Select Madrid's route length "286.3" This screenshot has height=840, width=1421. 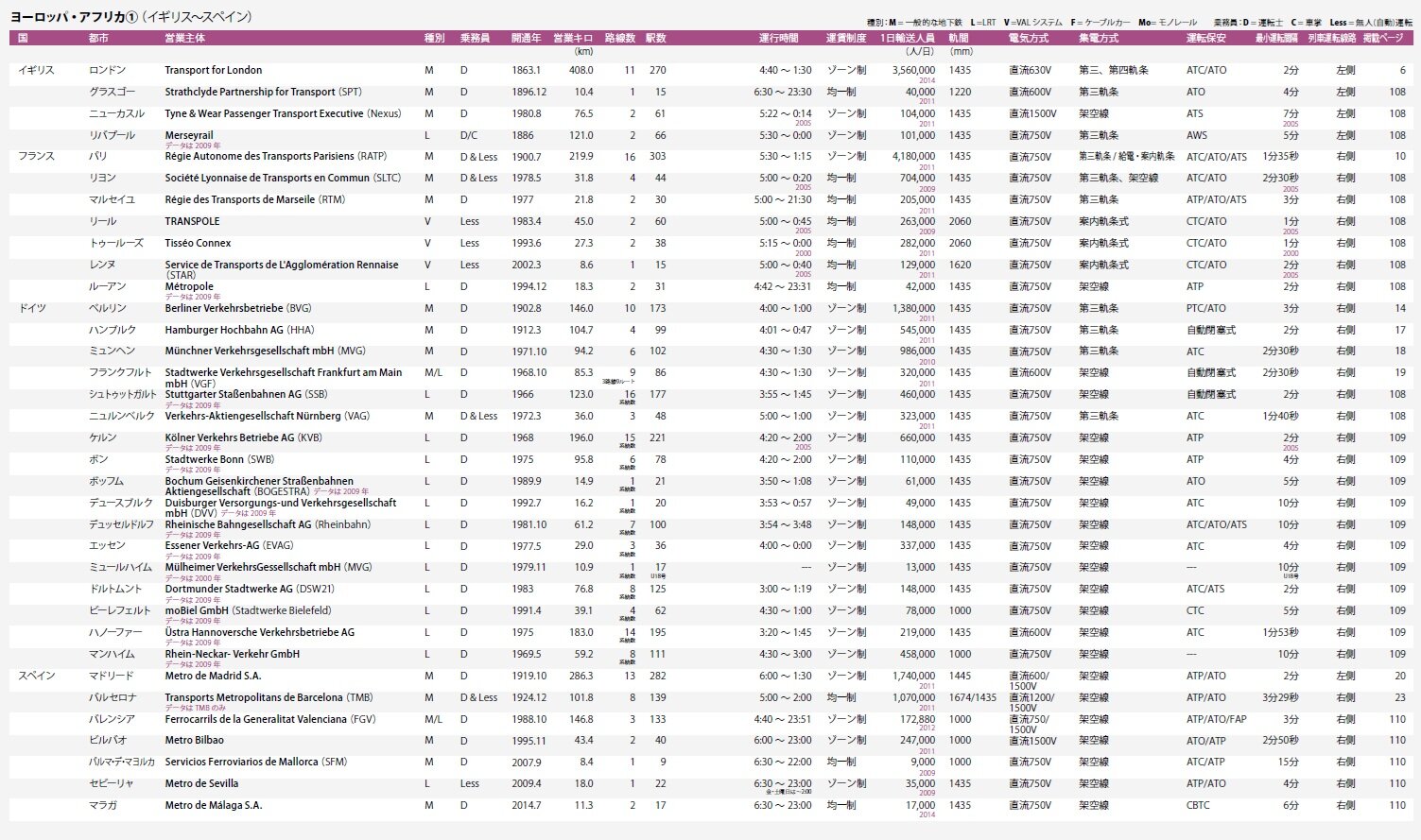point(581,677)
